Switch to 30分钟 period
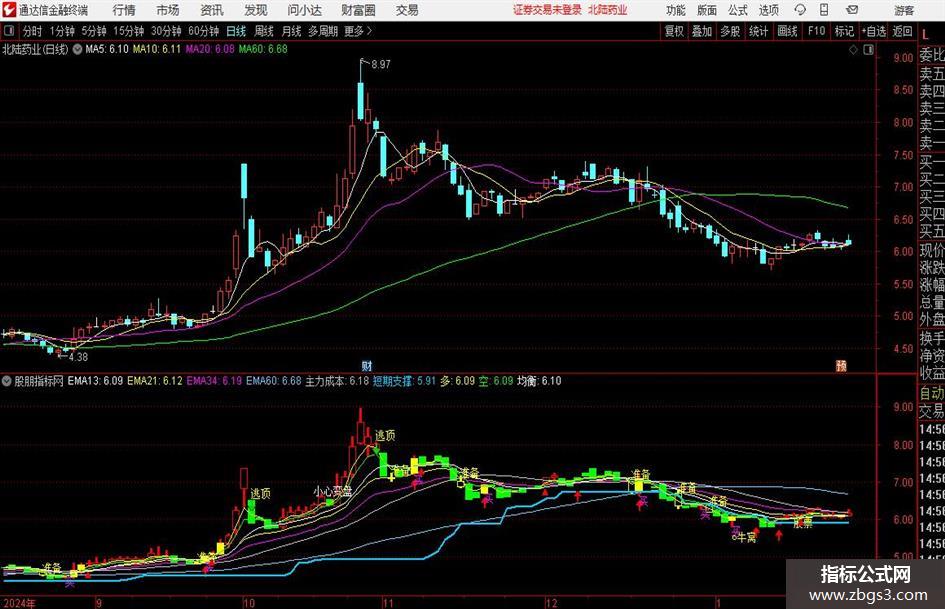 [166, 31]
